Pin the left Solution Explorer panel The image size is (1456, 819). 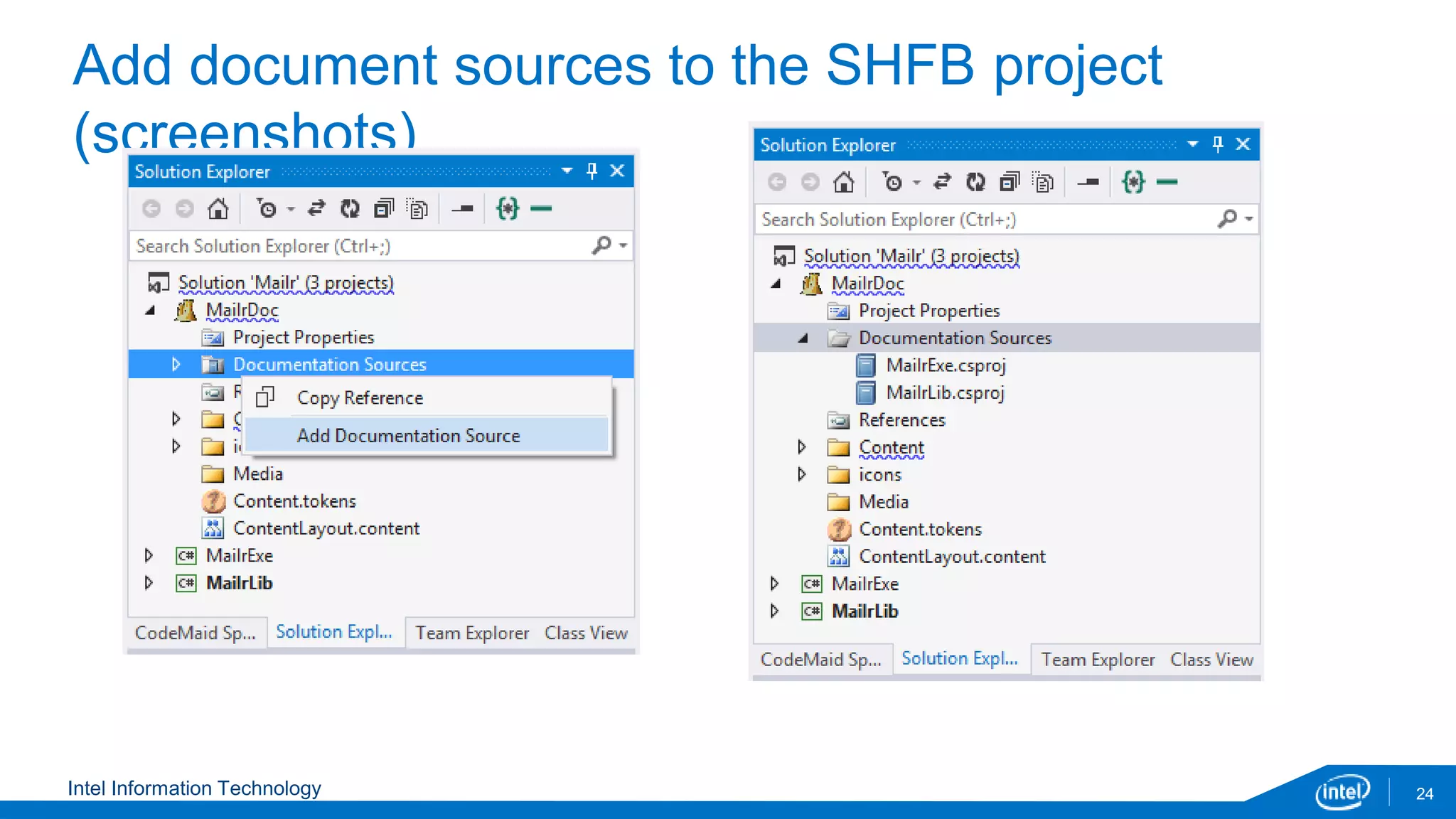pos(591,171)
